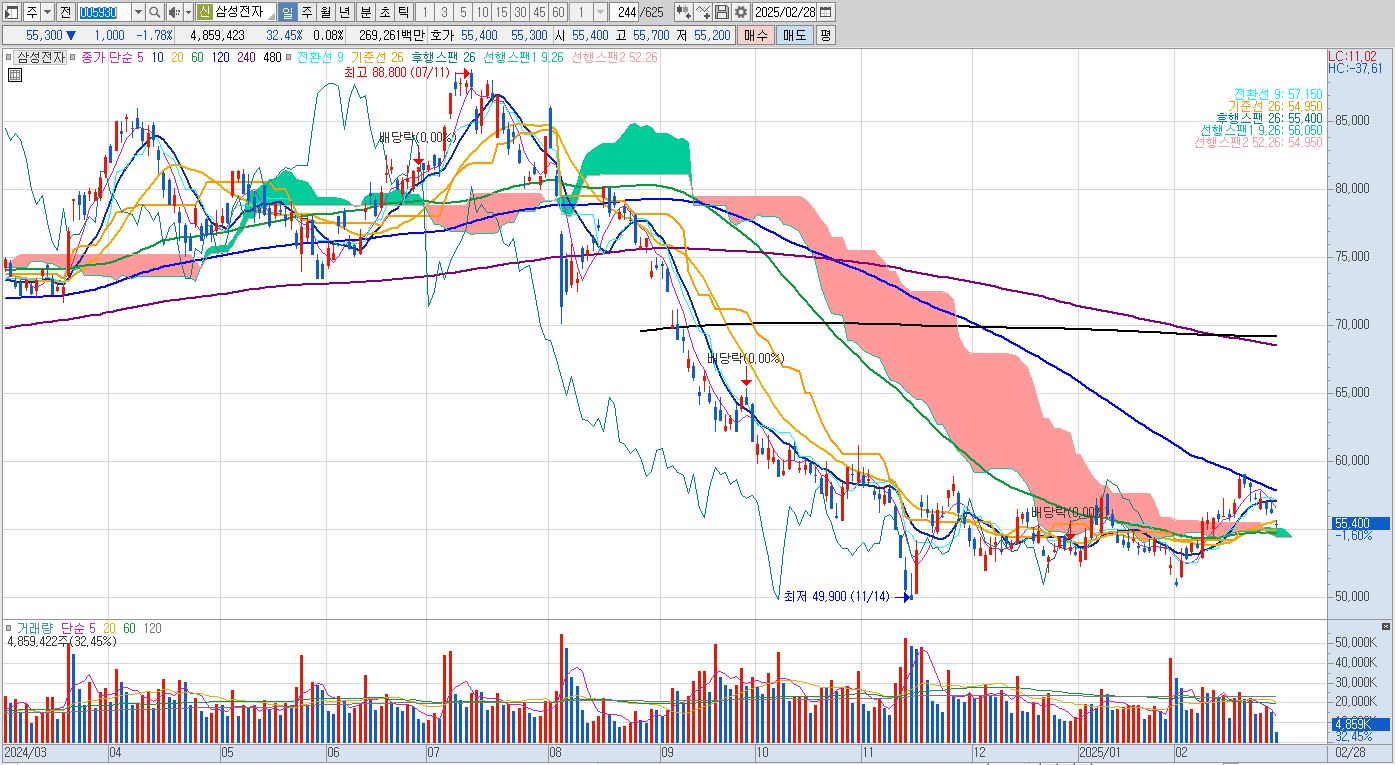This screenshot has height=765, width=1395.
Task: Open chart settings gear icon
Action: click(x=741, y=12)
